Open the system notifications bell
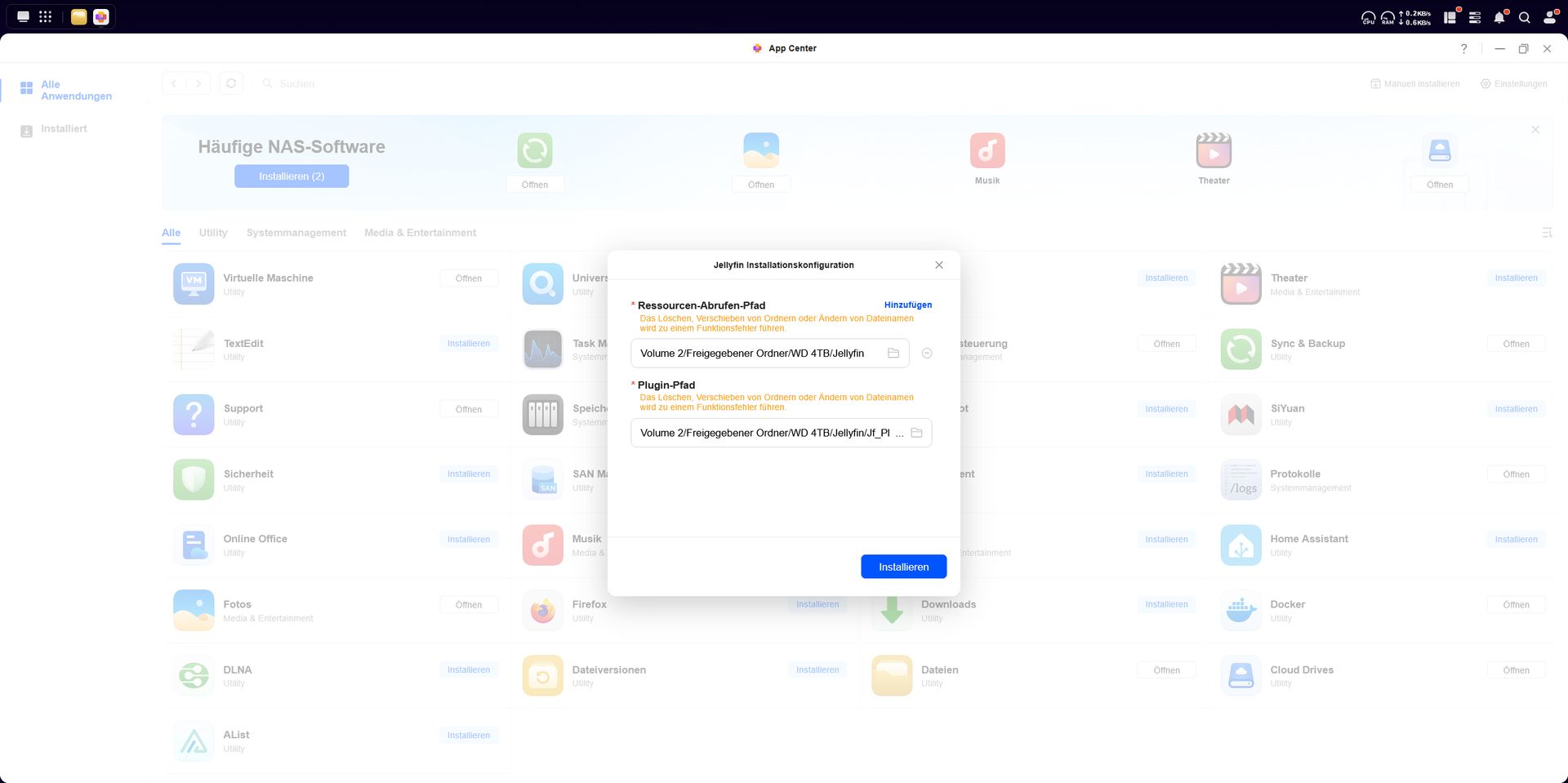Image resolution: width=1568 pixels, height=783 pixels. pos(1499,16)
